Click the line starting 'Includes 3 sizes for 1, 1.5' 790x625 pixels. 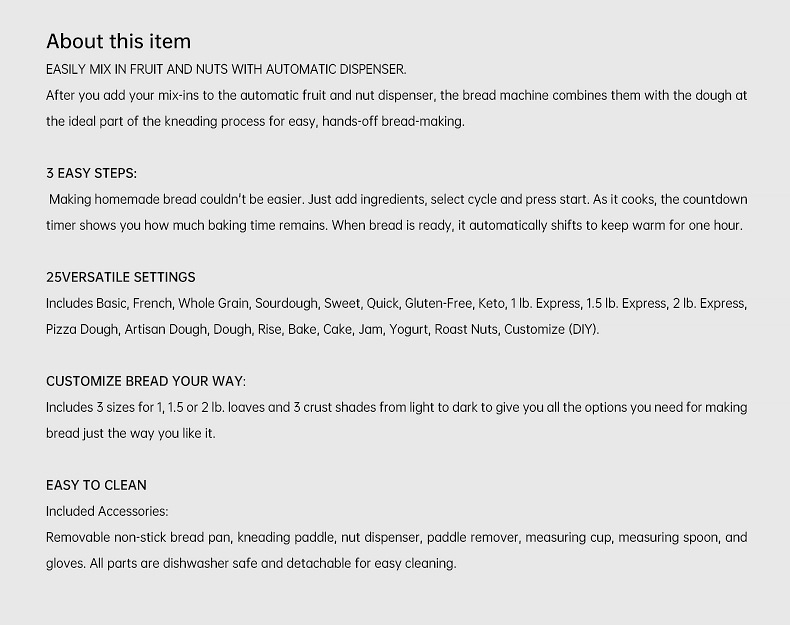click(396, 407)
